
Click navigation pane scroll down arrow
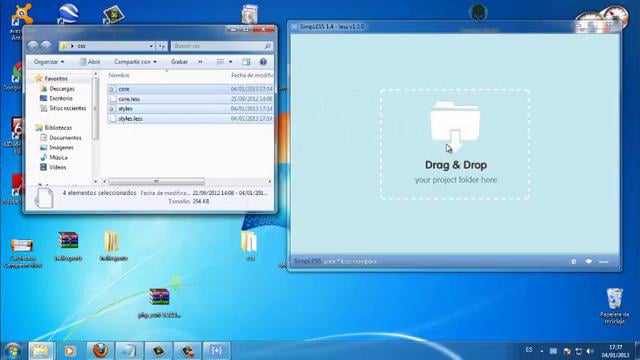[96, 181]
